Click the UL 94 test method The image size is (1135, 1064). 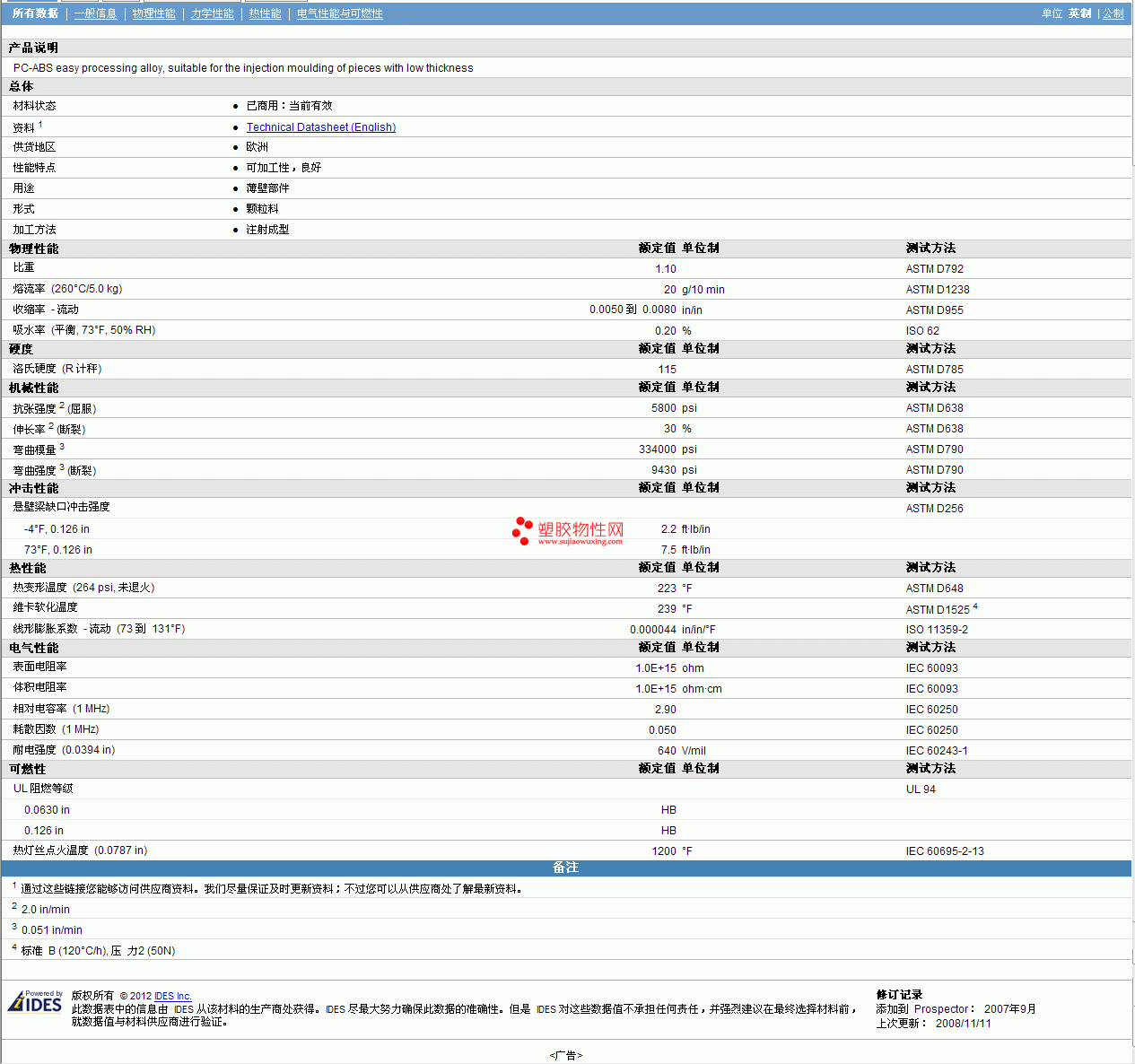click(x=921, y=789)
